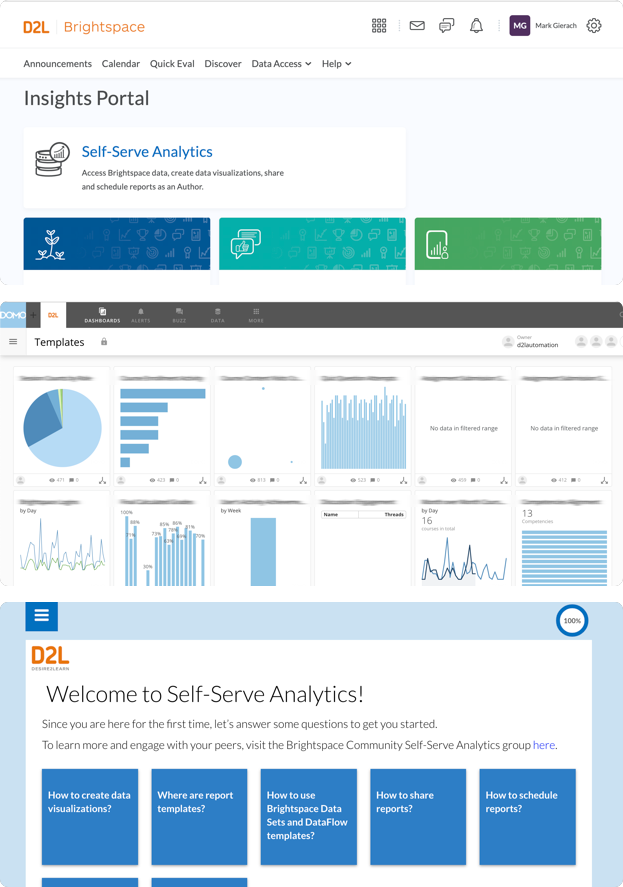Open the Buzz icon in the Domo toolbar

(180, 312)
